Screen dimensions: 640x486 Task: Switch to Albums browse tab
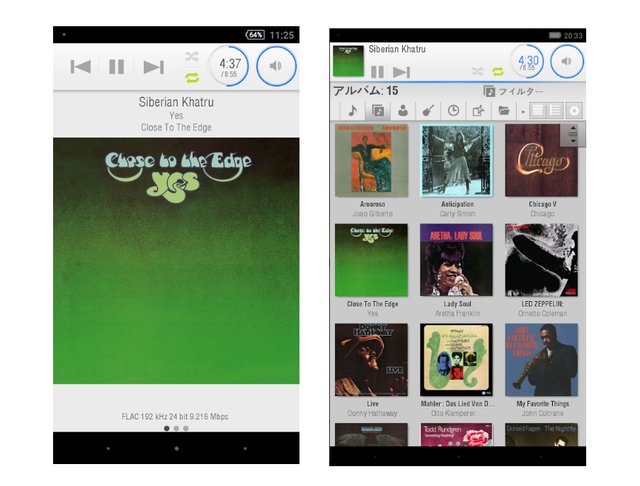pos(378,111)
